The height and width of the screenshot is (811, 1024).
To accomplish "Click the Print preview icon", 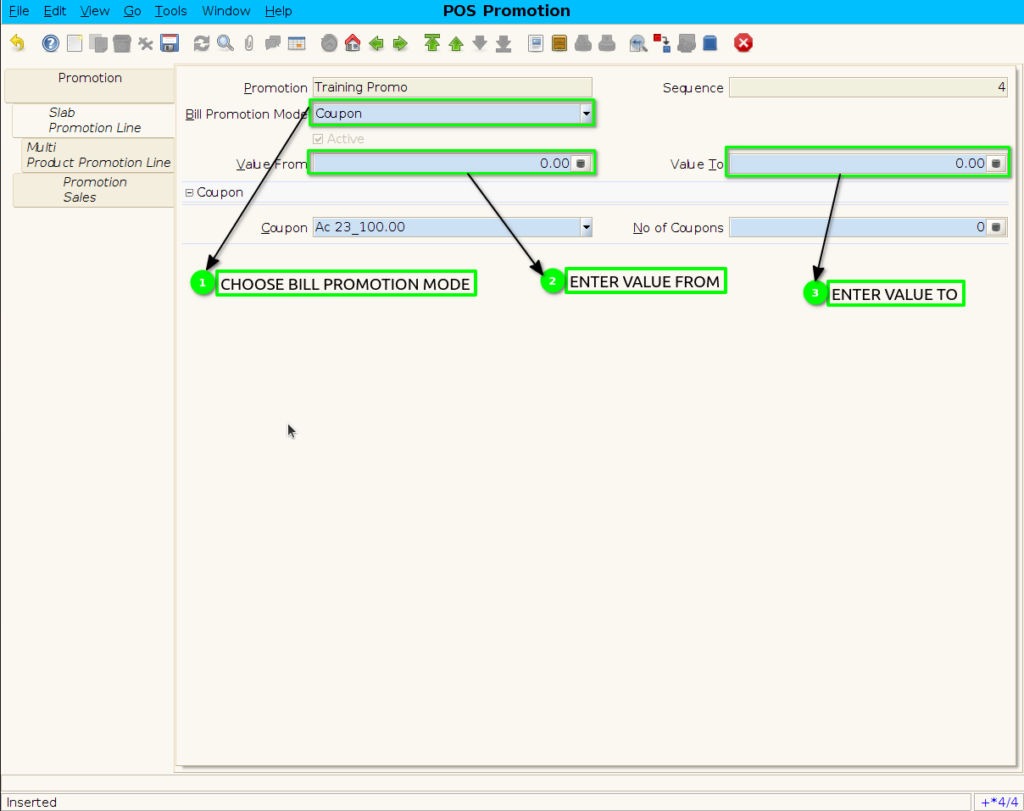I will (x=583, y=43).
